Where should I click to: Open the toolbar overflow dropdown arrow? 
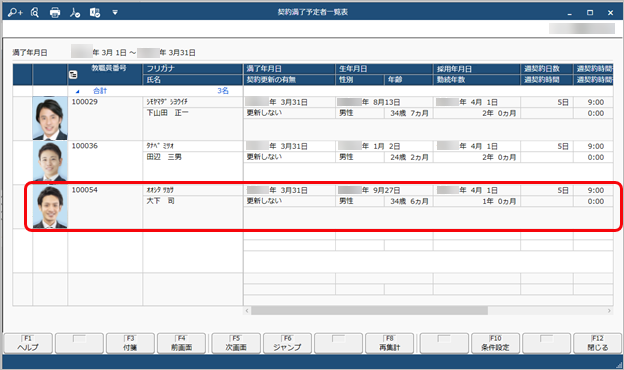[x=115, y=12]
